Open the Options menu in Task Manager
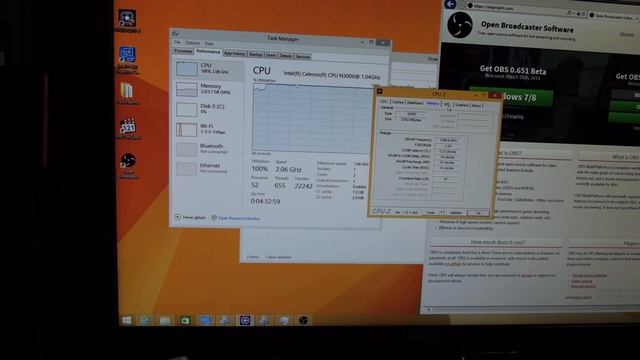Image resolution: width=640 pixels, height=360 pixels. tap(192, 43)
